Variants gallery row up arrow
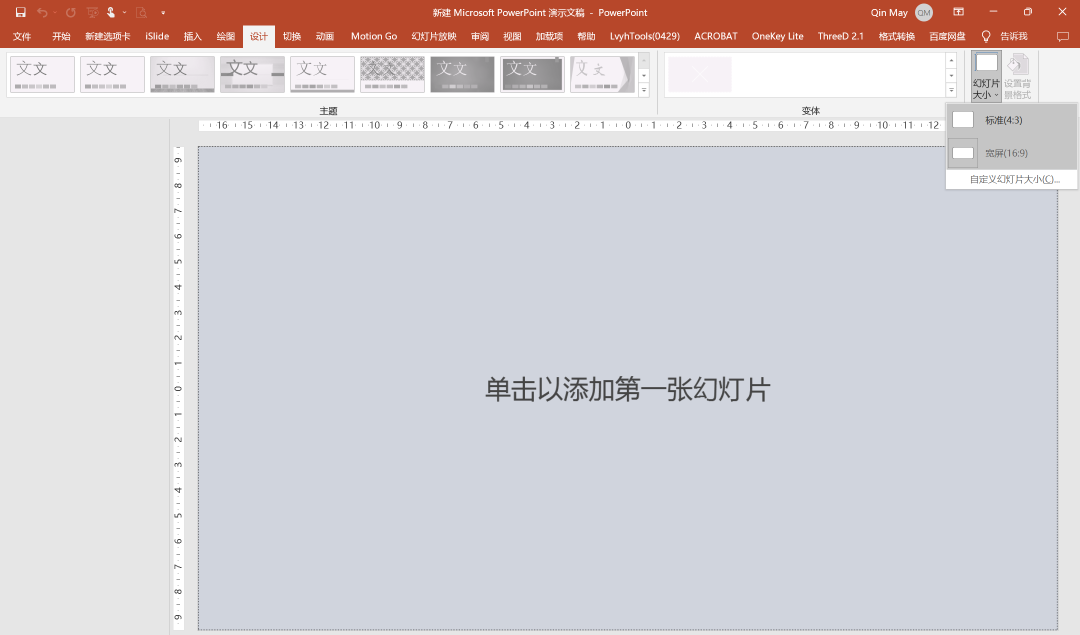The width and height of the screenshot is (1080, 635). [951, 61]
